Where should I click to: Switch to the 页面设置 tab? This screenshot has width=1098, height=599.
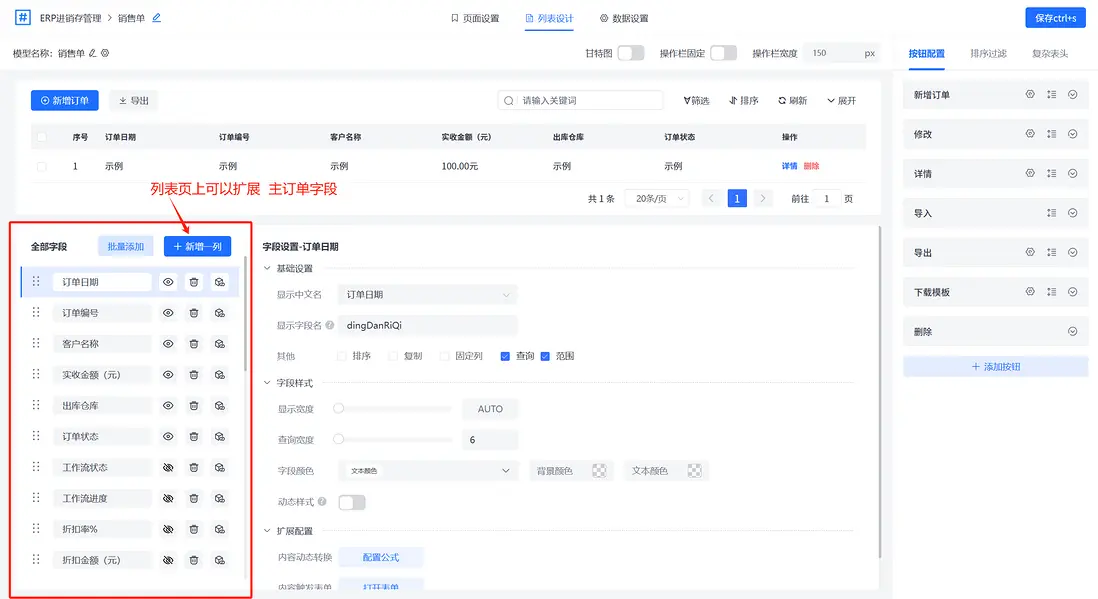click(475, 18)
